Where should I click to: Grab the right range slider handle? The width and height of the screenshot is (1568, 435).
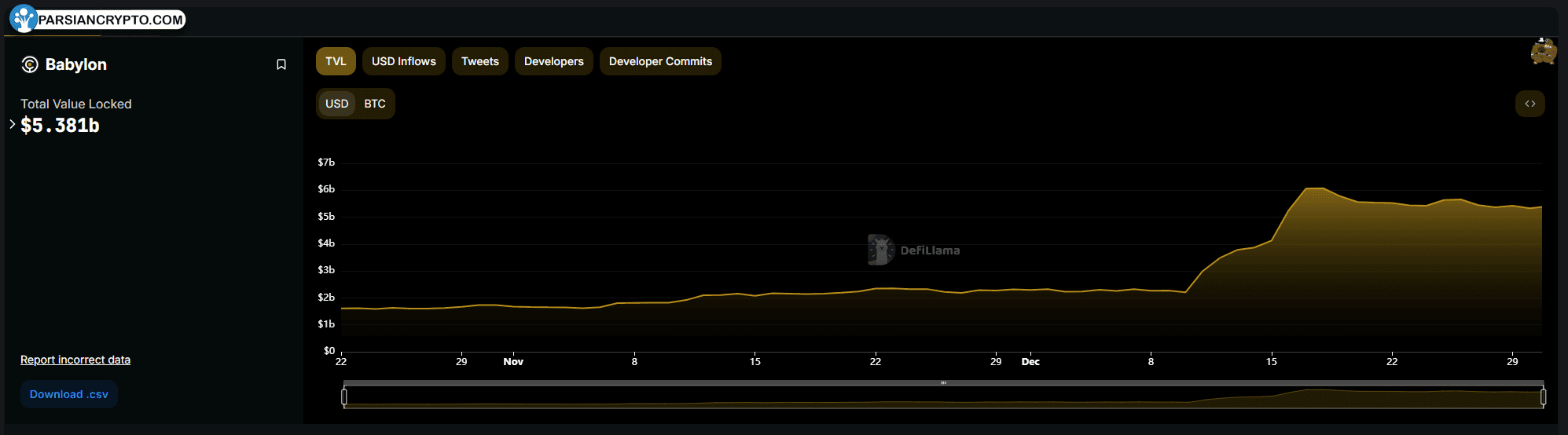[1543, 397]
